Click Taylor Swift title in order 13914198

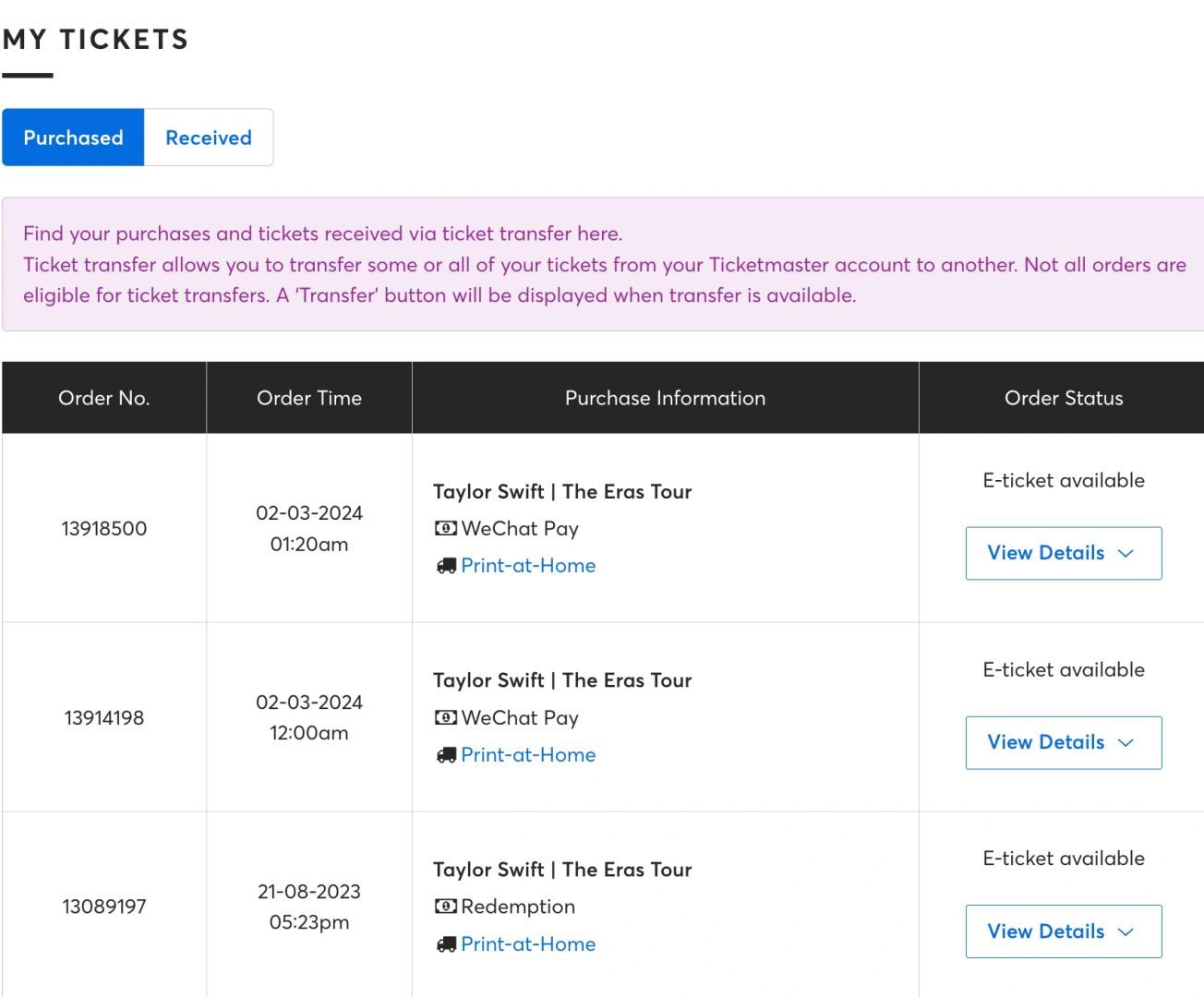[562, 680]
